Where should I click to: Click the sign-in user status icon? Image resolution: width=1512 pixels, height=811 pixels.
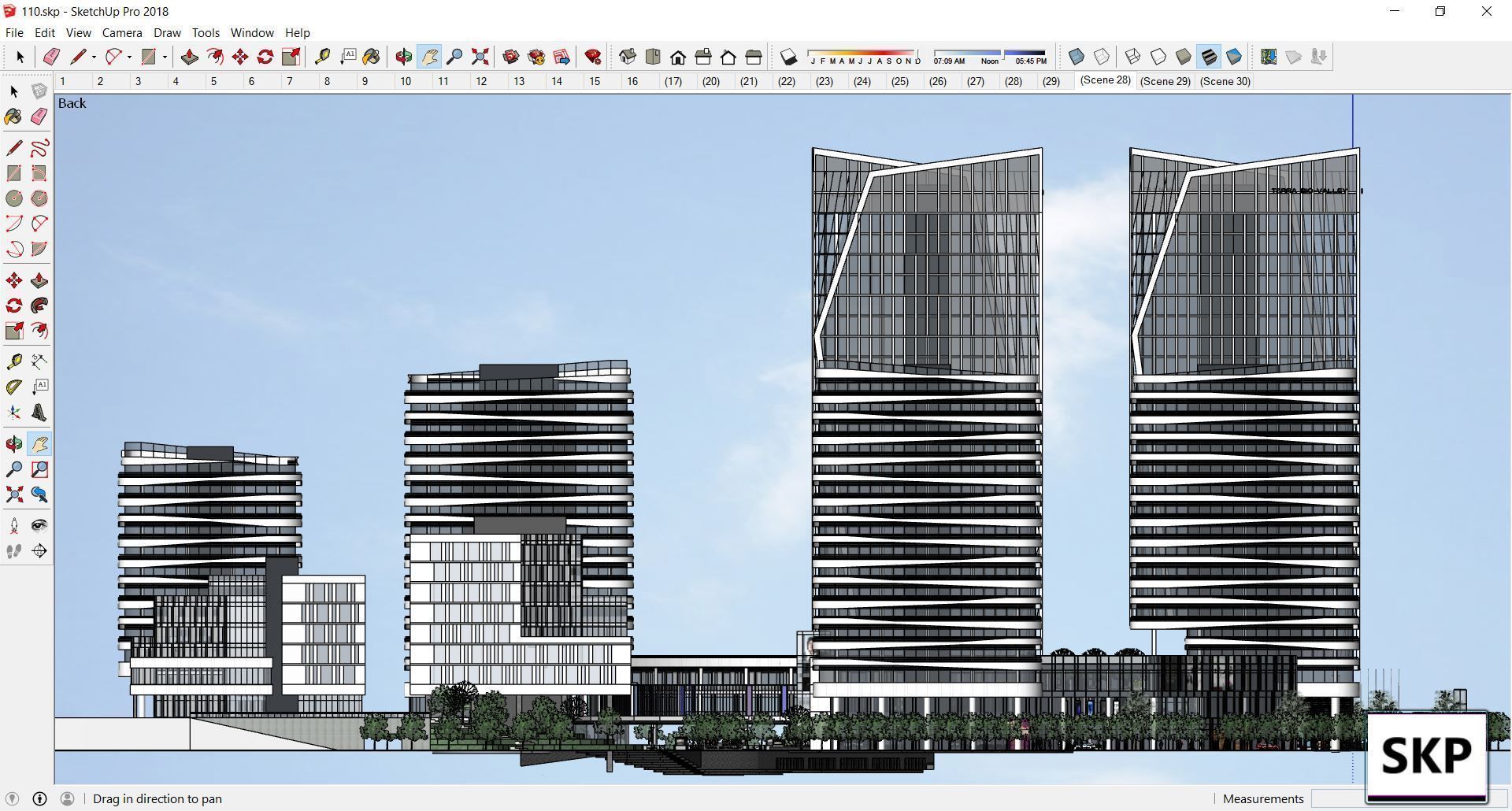coord(68,798)
